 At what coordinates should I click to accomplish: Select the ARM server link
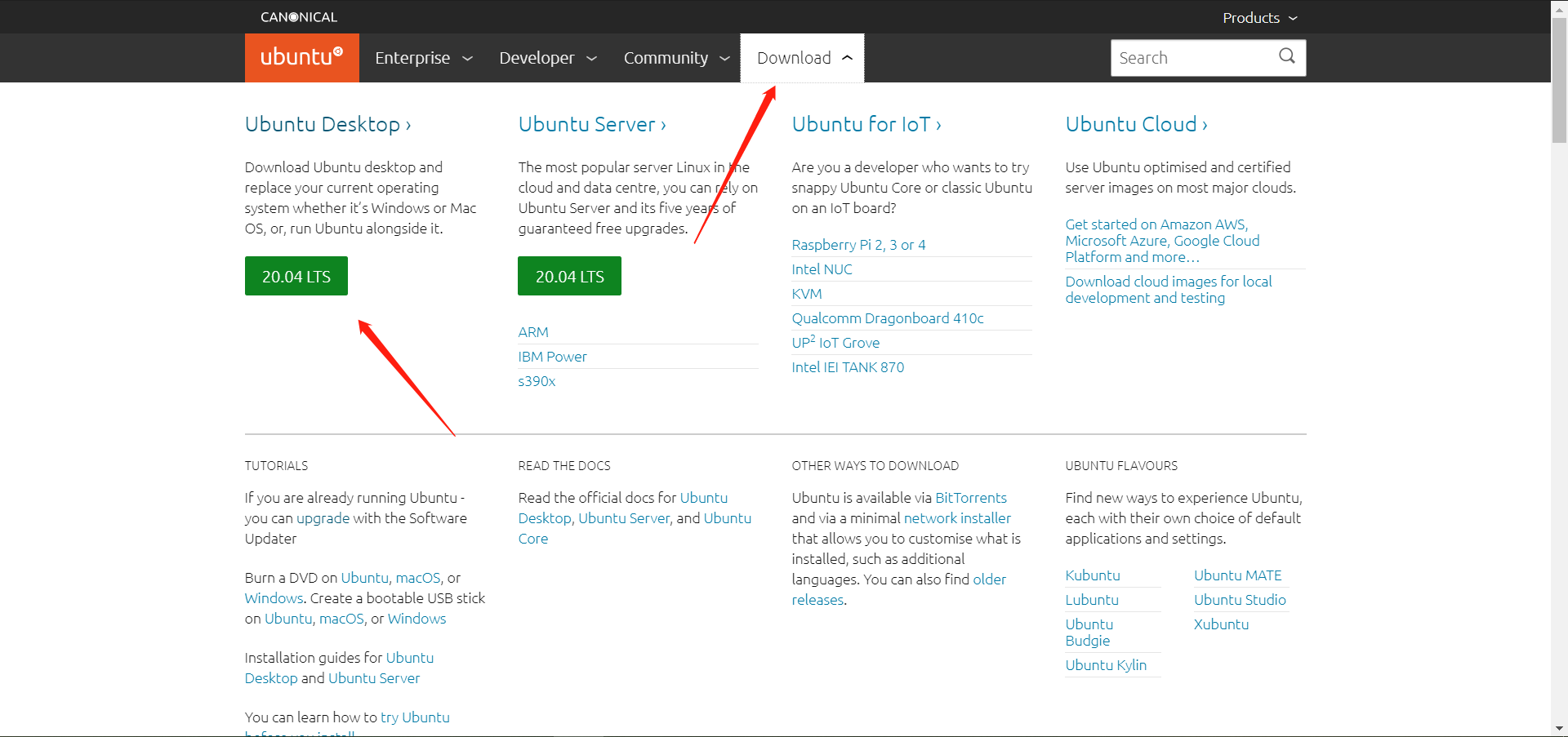pyautogui.click(x=533, y=332)
